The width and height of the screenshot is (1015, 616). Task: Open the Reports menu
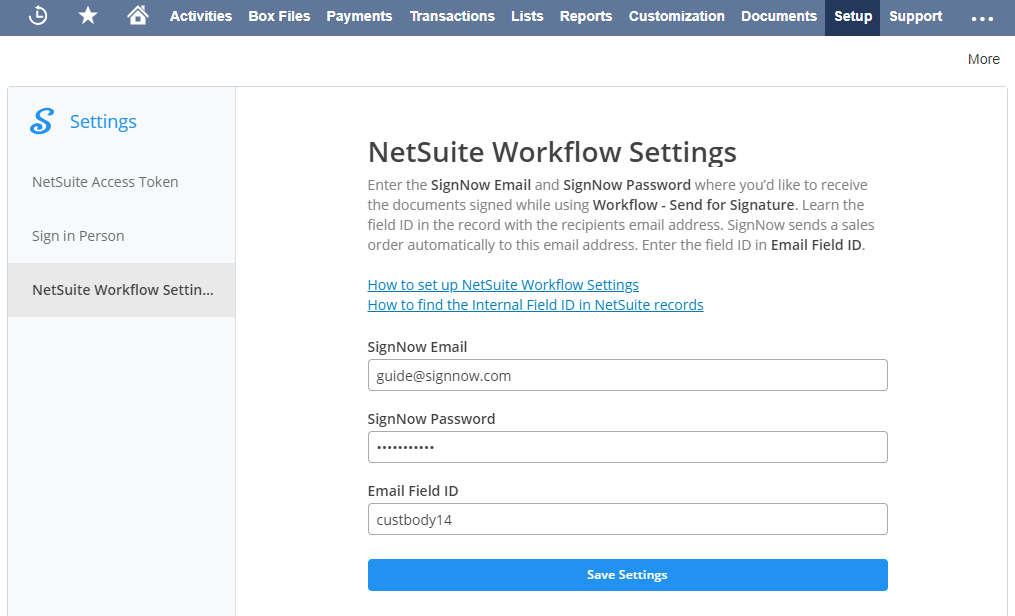click(x=586, y=16)
